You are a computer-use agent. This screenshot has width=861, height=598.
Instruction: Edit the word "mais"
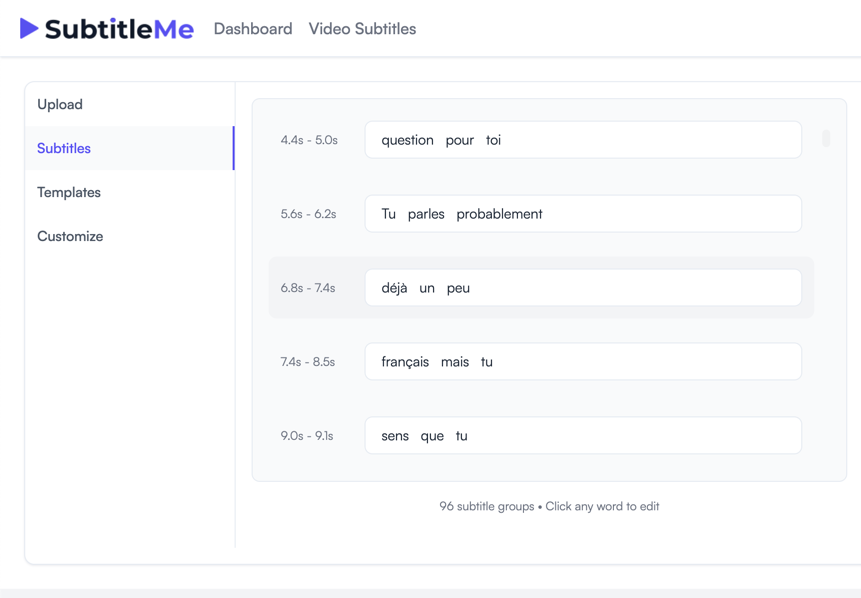(455, 362)
